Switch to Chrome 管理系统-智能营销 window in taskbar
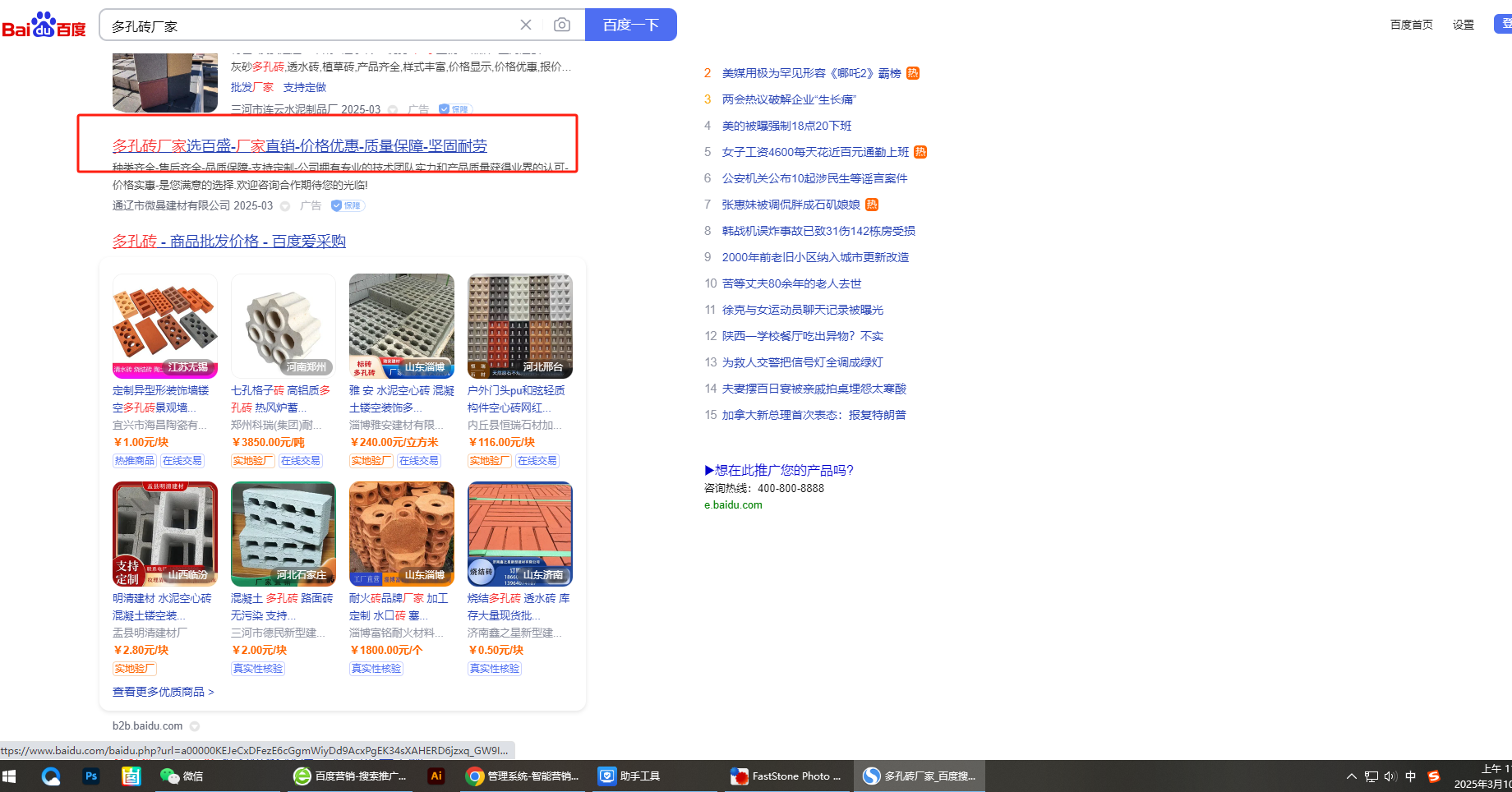 pyautogui.click(x=523, y=776)
